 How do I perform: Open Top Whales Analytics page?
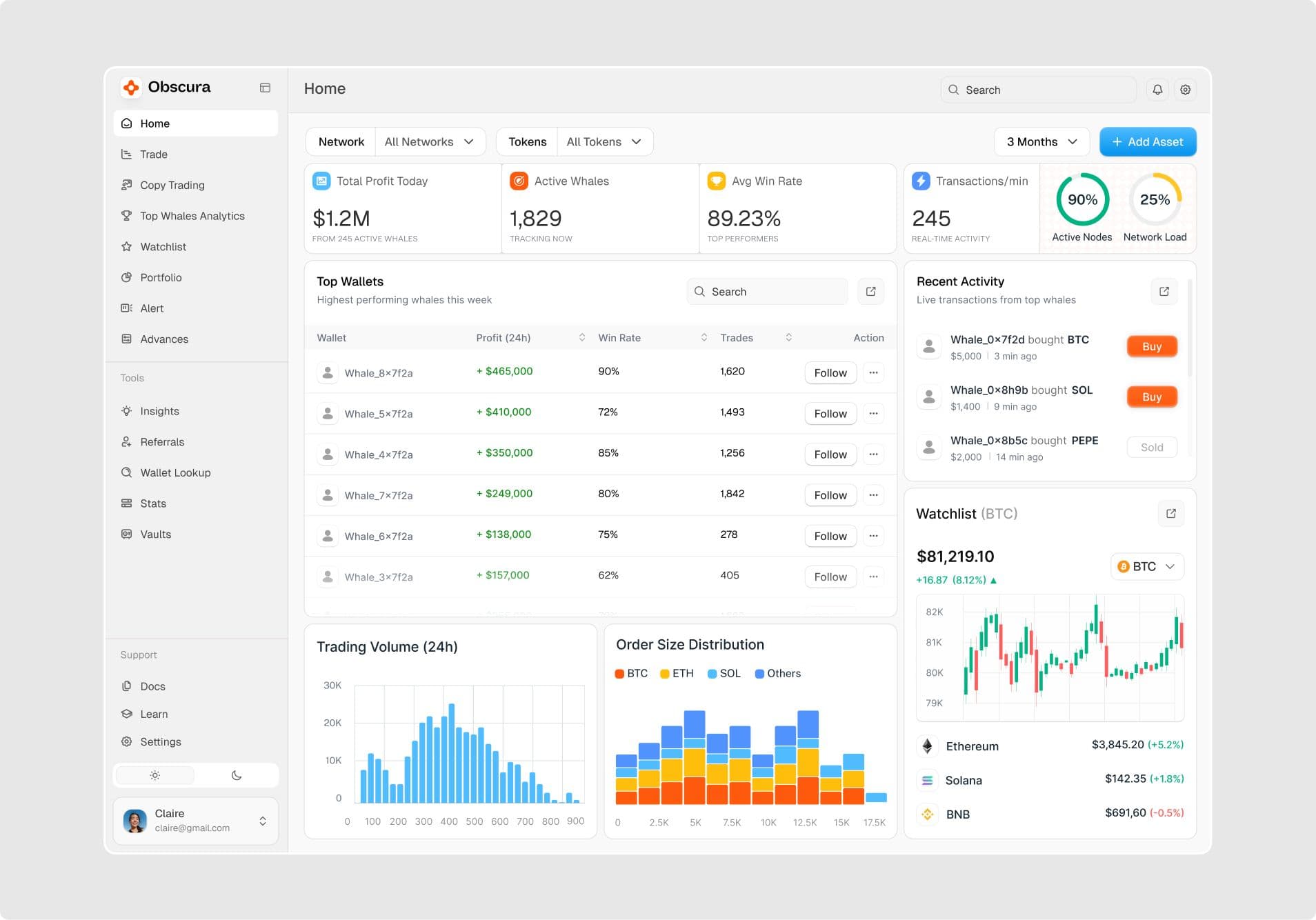[196, 216]
